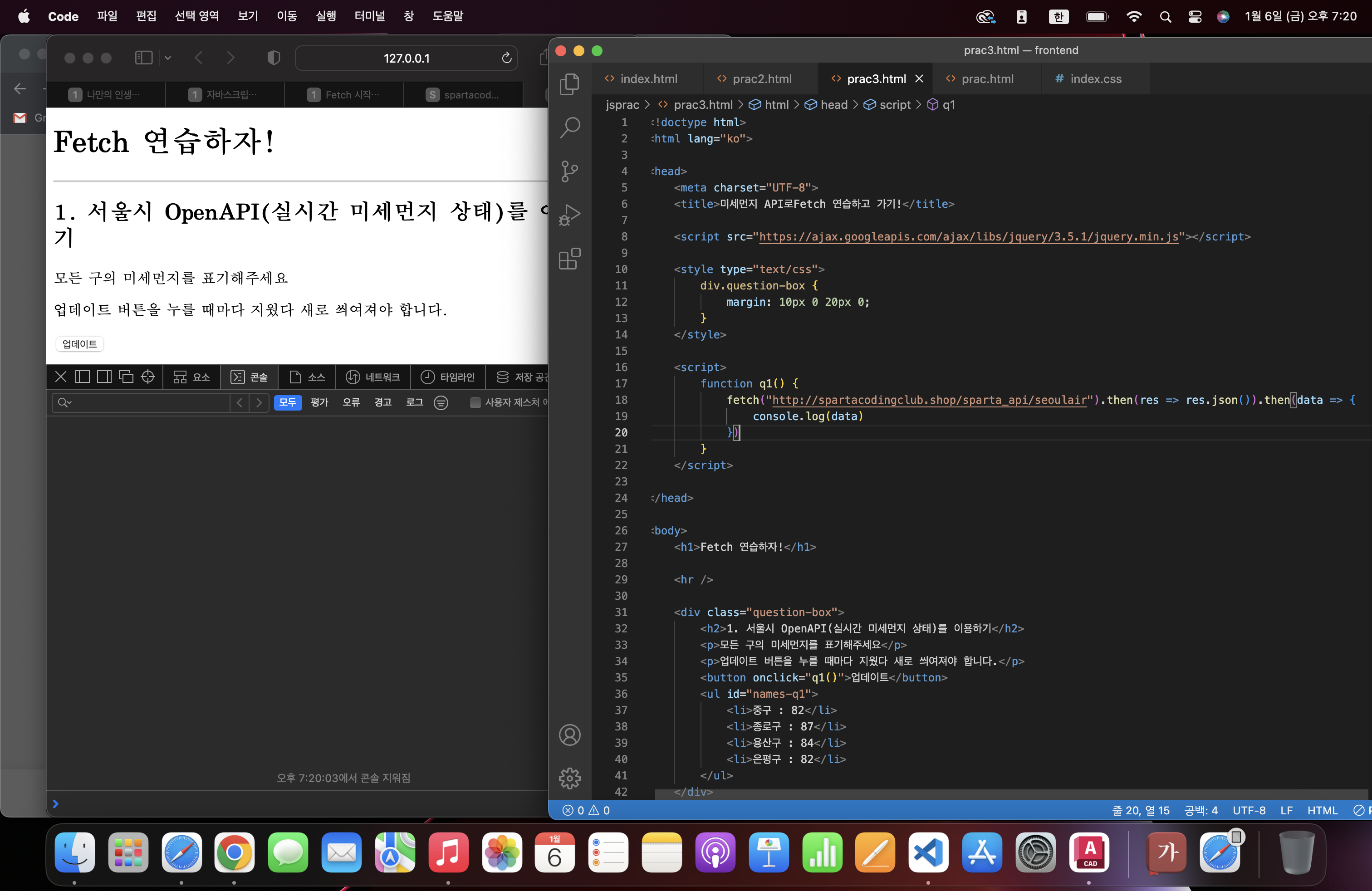Change the UTF-8 encoding in status bar
The height and width of the screenshot is (891, 1372).
point(1249,810)
